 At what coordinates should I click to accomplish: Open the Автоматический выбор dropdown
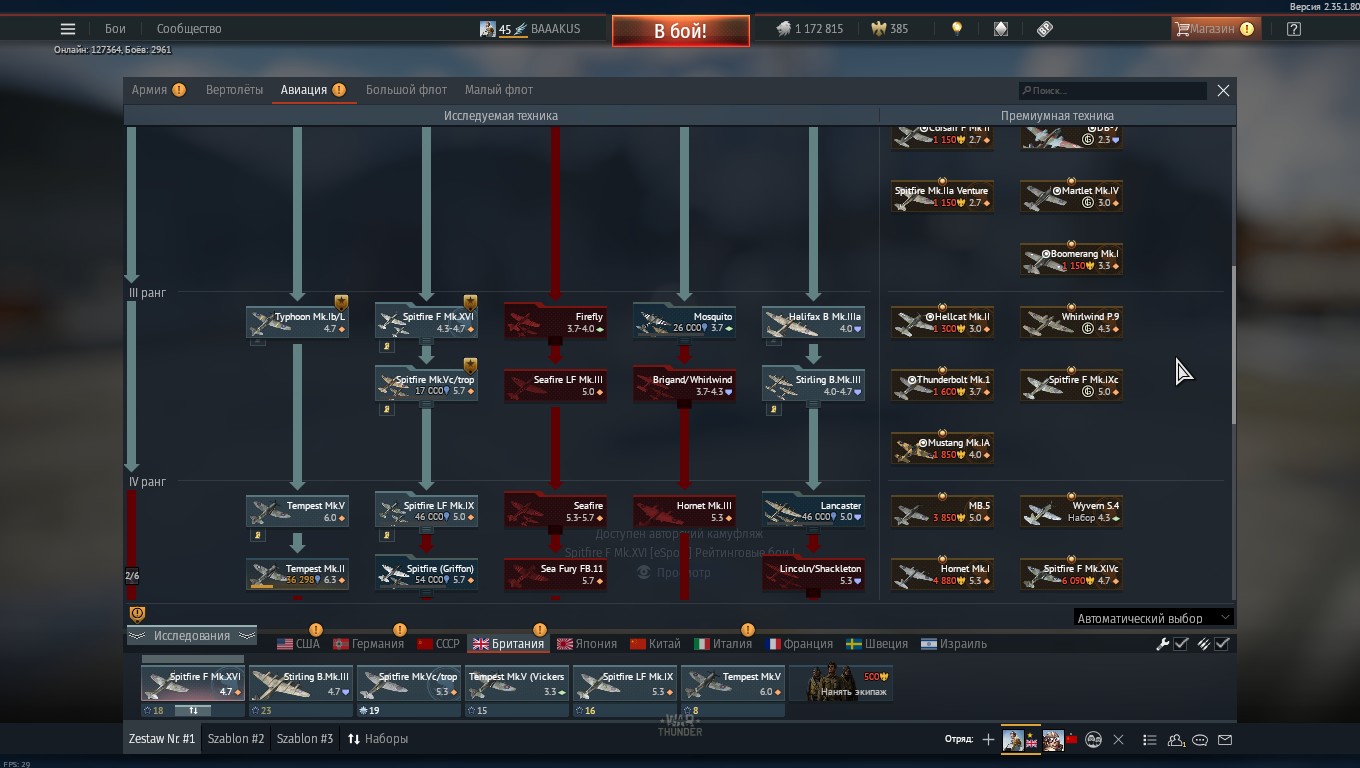point(1153,618)
